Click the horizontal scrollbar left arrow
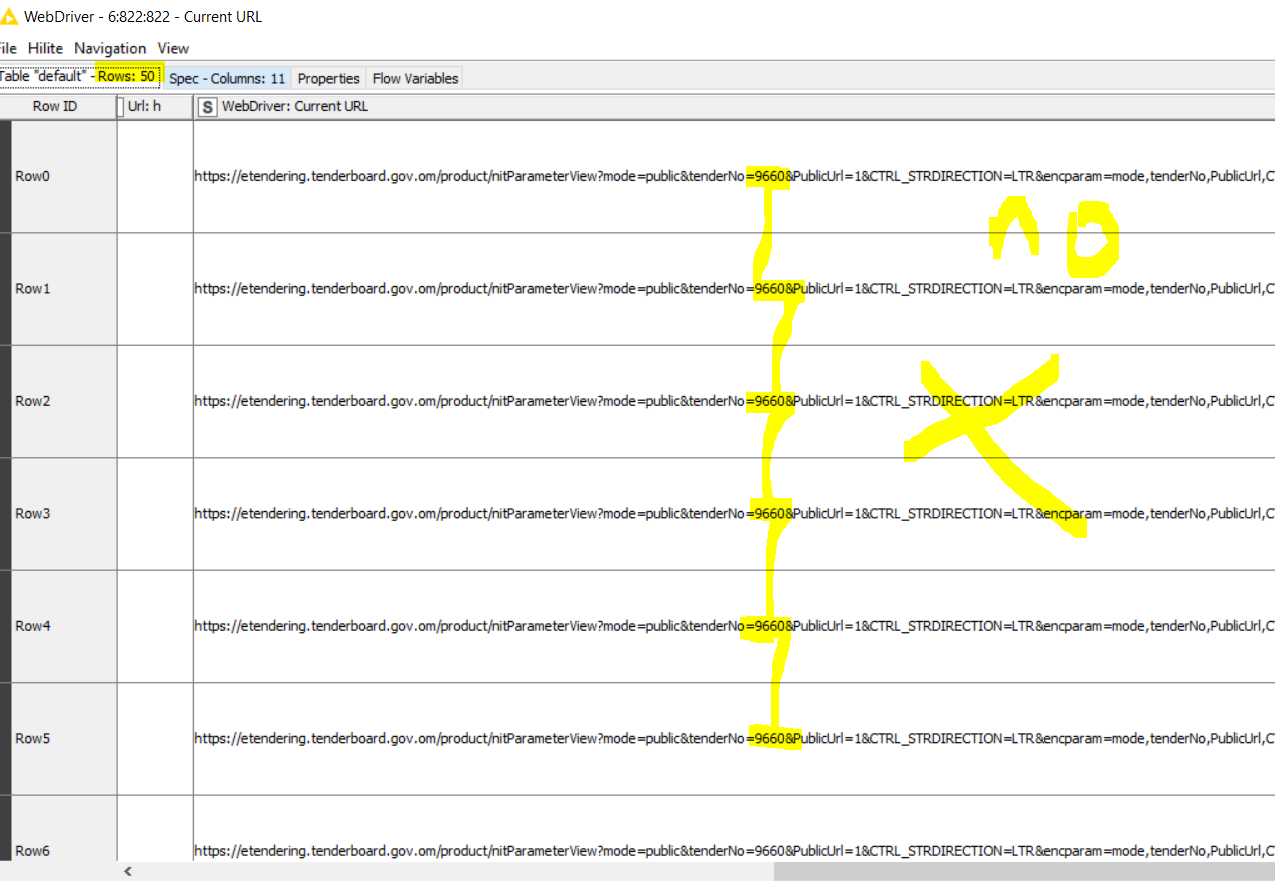 click(127, 872)
